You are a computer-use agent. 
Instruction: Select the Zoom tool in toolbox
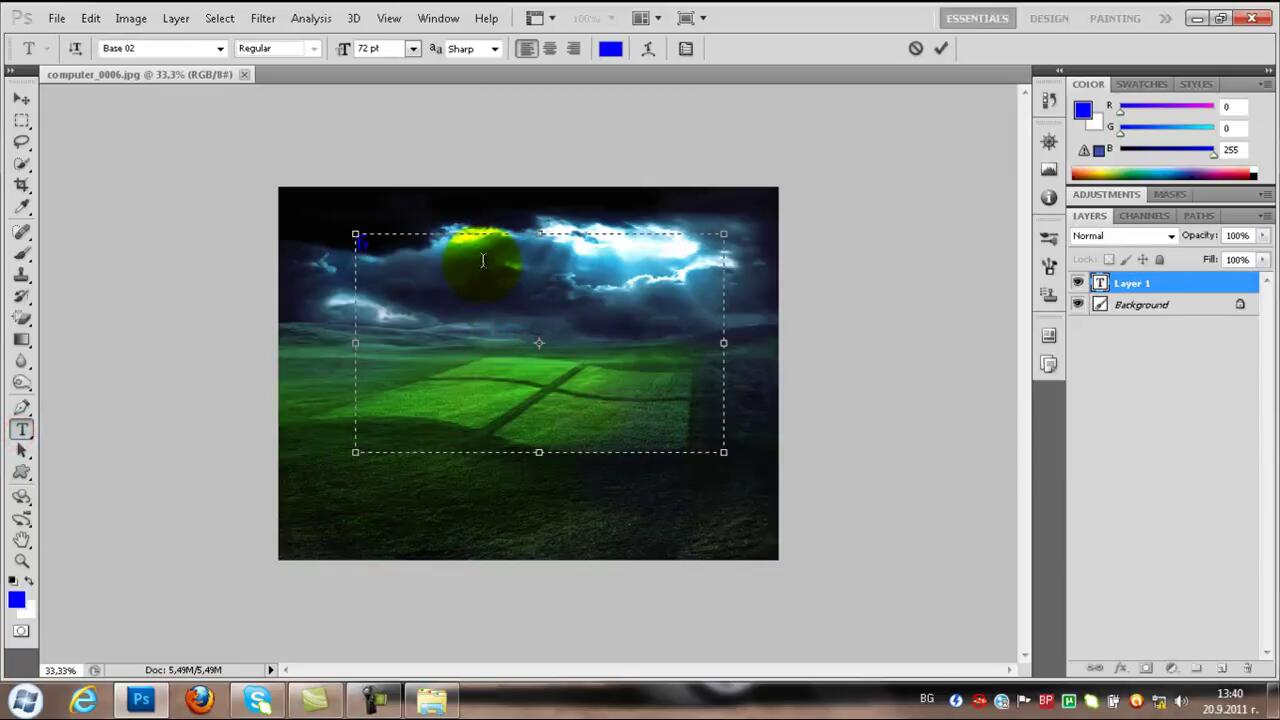pyautogui.click(x=21, y=561)
